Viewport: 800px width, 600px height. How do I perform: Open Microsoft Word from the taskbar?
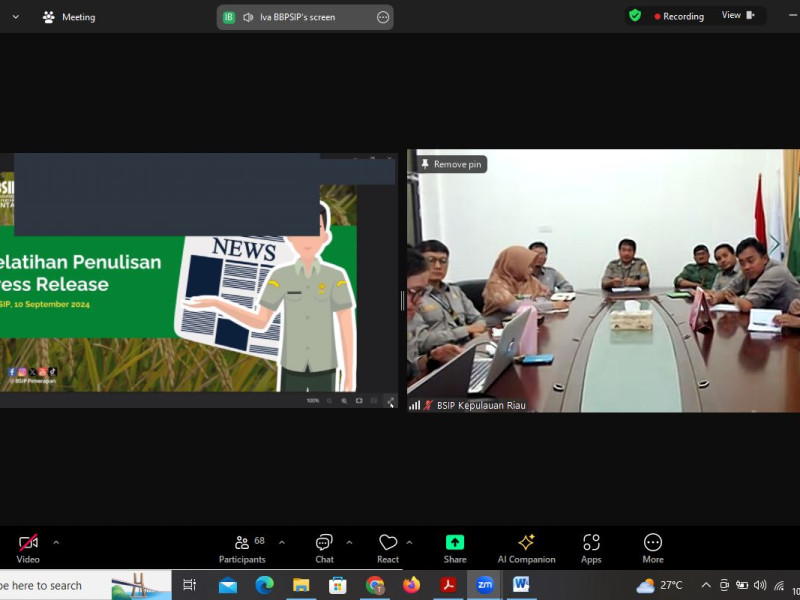tap(521, 585)
